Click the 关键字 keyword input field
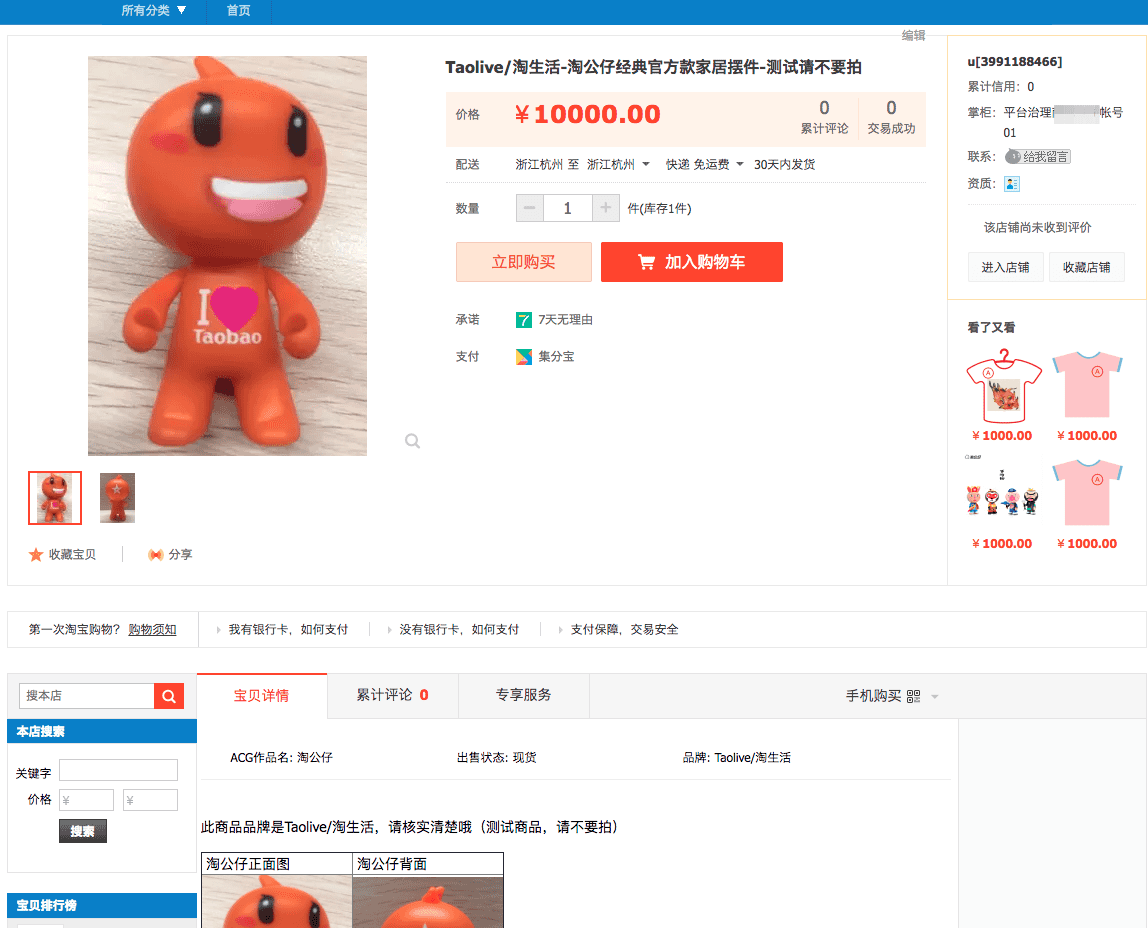1148x928 pixels. [119, 770]
